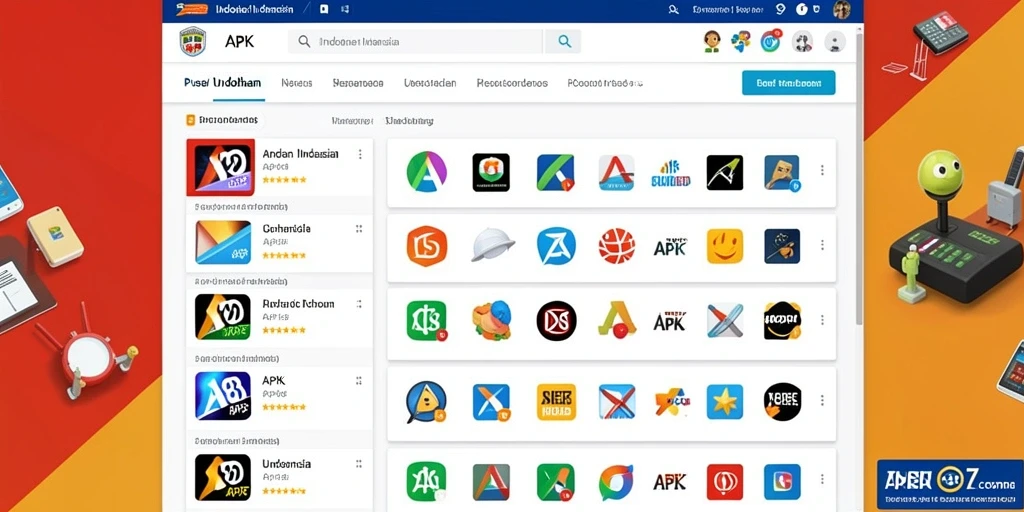Click the shield logo beside APK title
This screenshot has width=1024, height=512.
click(x=193, y=42)
